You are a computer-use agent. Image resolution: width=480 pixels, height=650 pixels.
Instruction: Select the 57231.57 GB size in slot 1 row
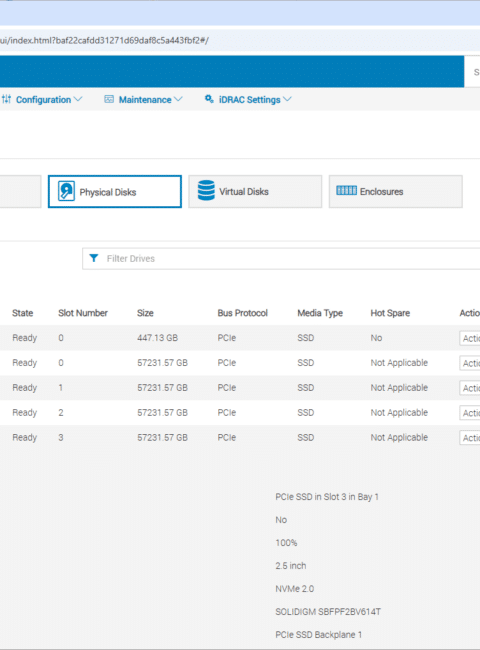(162, 388)
